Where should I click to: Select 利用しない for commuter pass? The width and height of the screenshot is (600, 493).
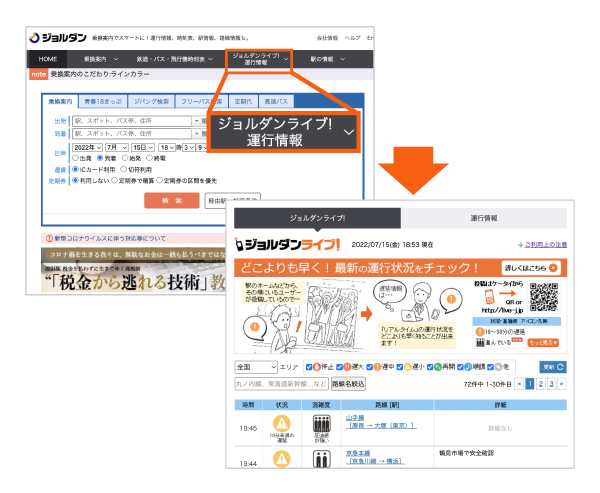click(x=75, y=180)
